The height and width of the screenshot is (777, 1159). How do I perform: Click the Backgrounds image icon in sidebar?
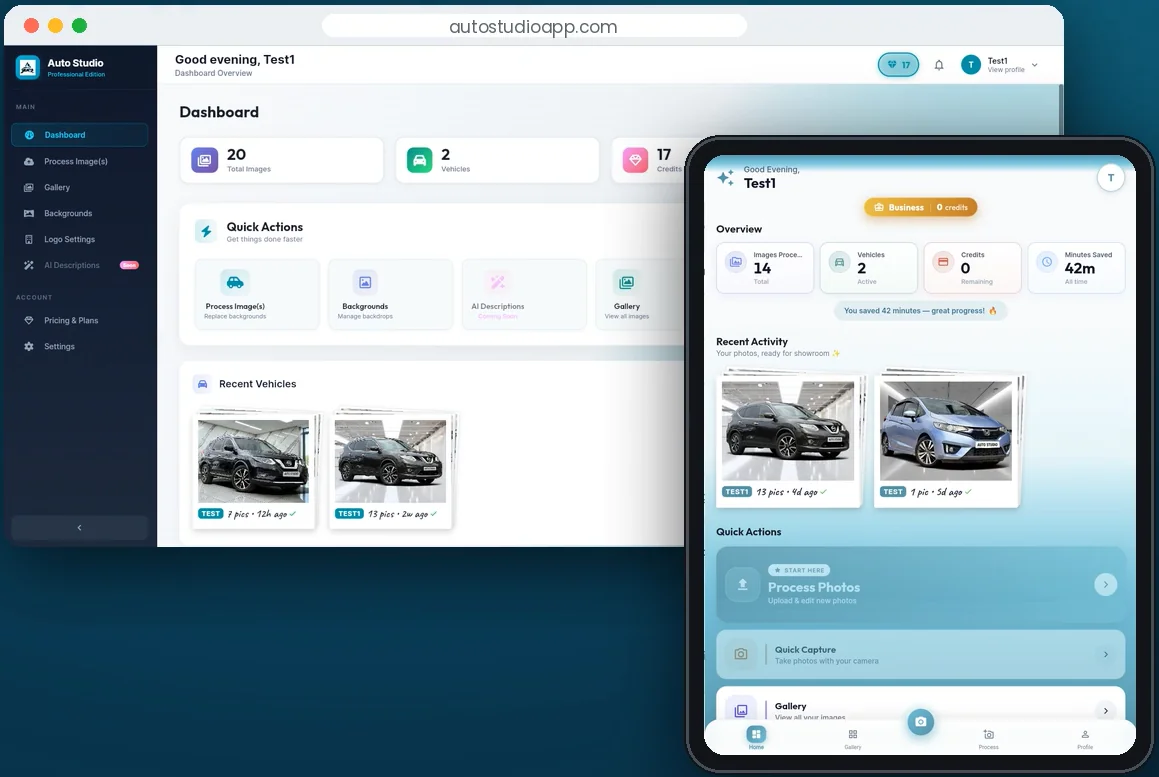[x=29, y=213]
